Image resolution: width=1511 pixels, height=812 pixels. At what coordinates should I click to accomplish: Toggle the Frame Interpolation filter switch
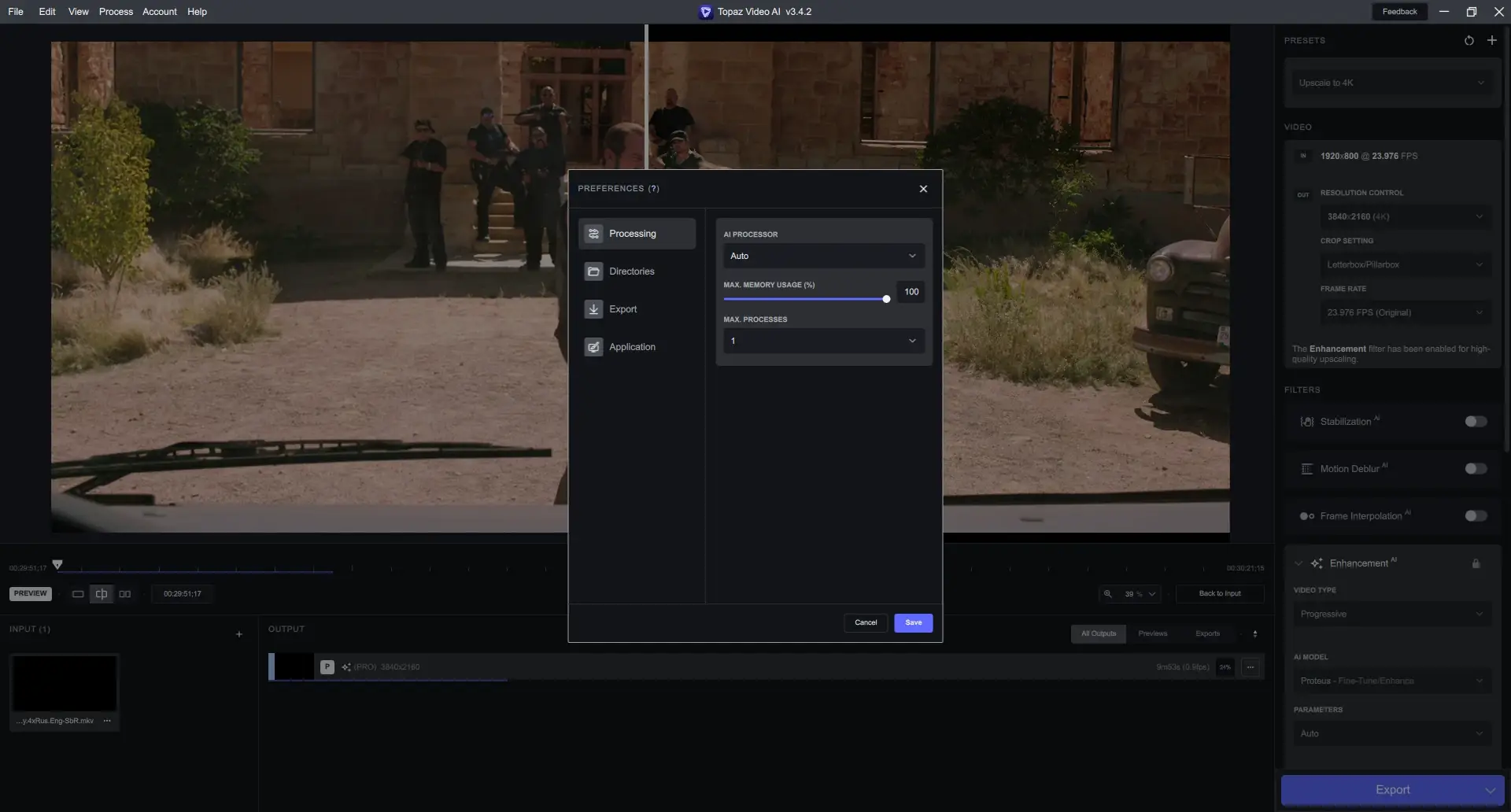coord(1476,516)
